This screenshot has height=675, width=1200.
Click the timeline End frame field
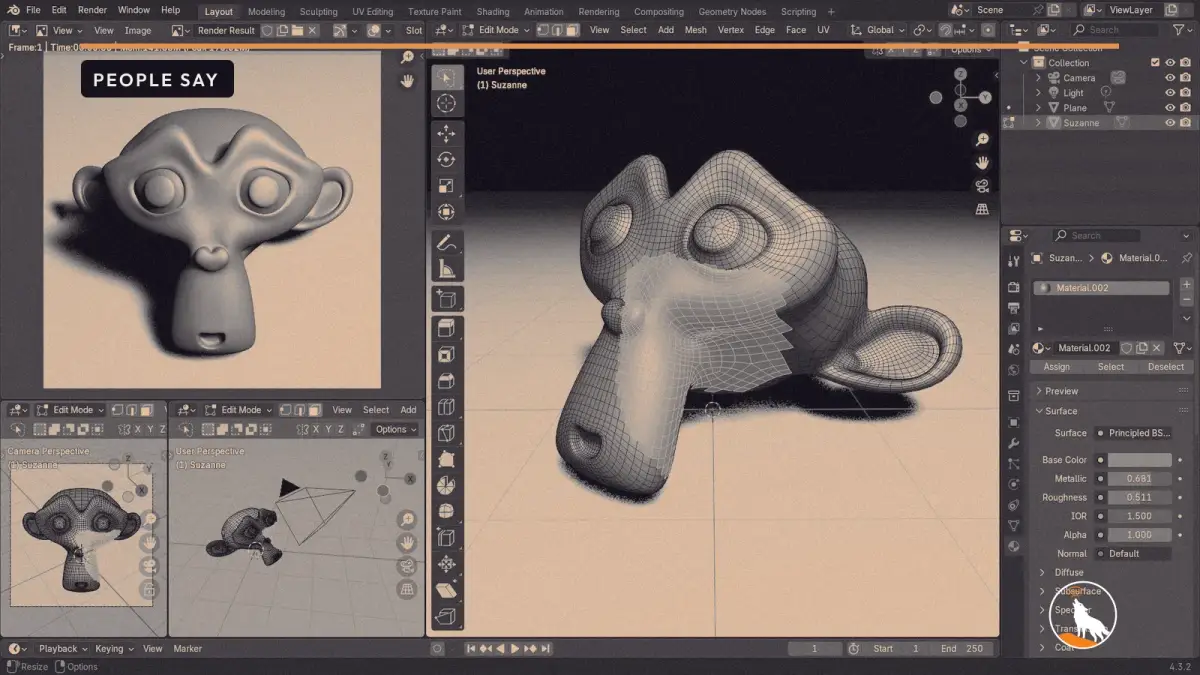(x=963, y=649)
